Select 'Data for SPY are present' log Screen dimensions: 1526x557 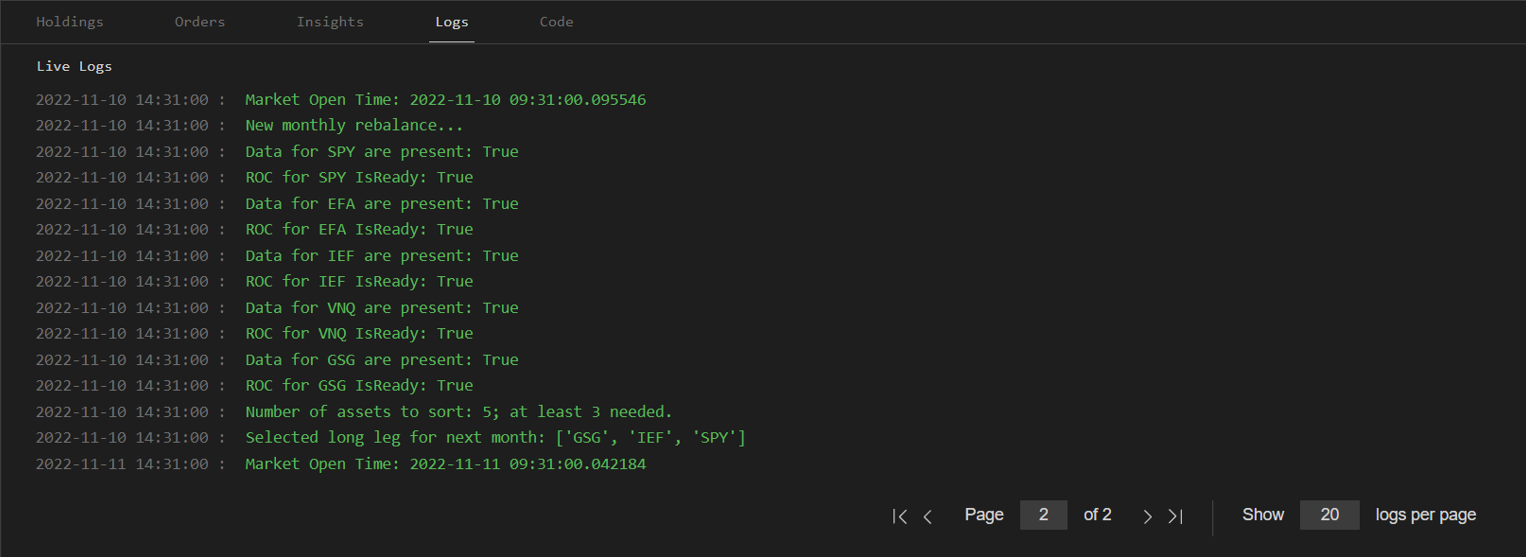[382, 152]
